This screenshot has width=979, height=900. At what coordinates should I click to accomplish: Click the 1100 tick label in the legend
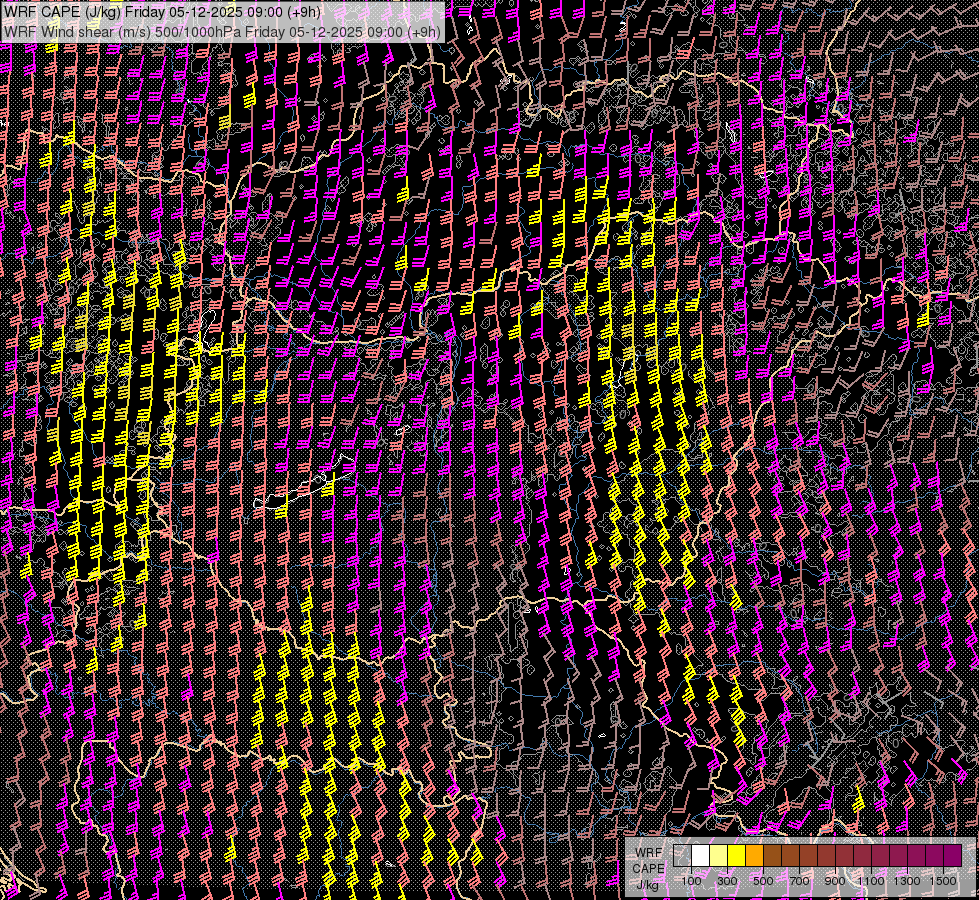(x=871, y=881)
